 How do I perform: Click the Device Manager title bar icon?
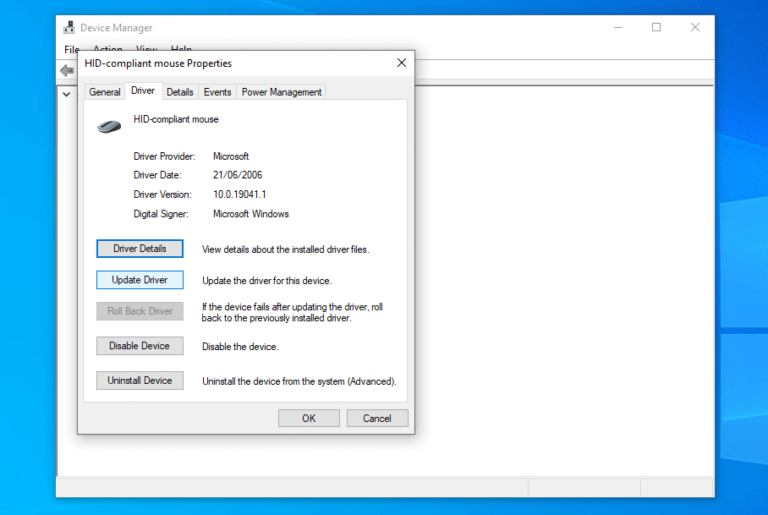(69, 27)
